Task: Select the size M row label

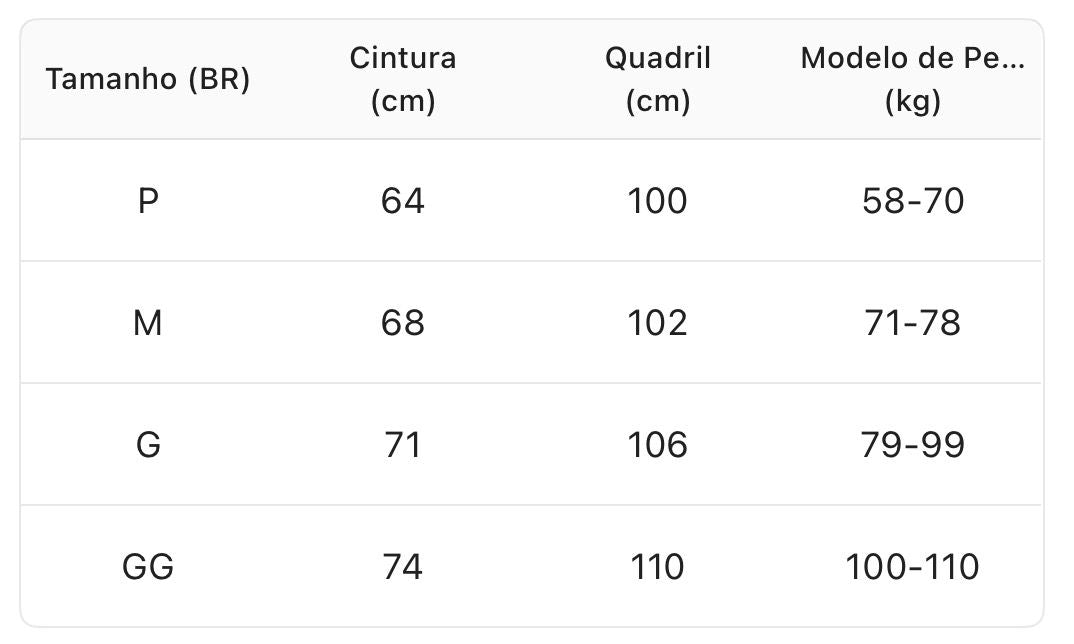Action: tap(148, 323)
